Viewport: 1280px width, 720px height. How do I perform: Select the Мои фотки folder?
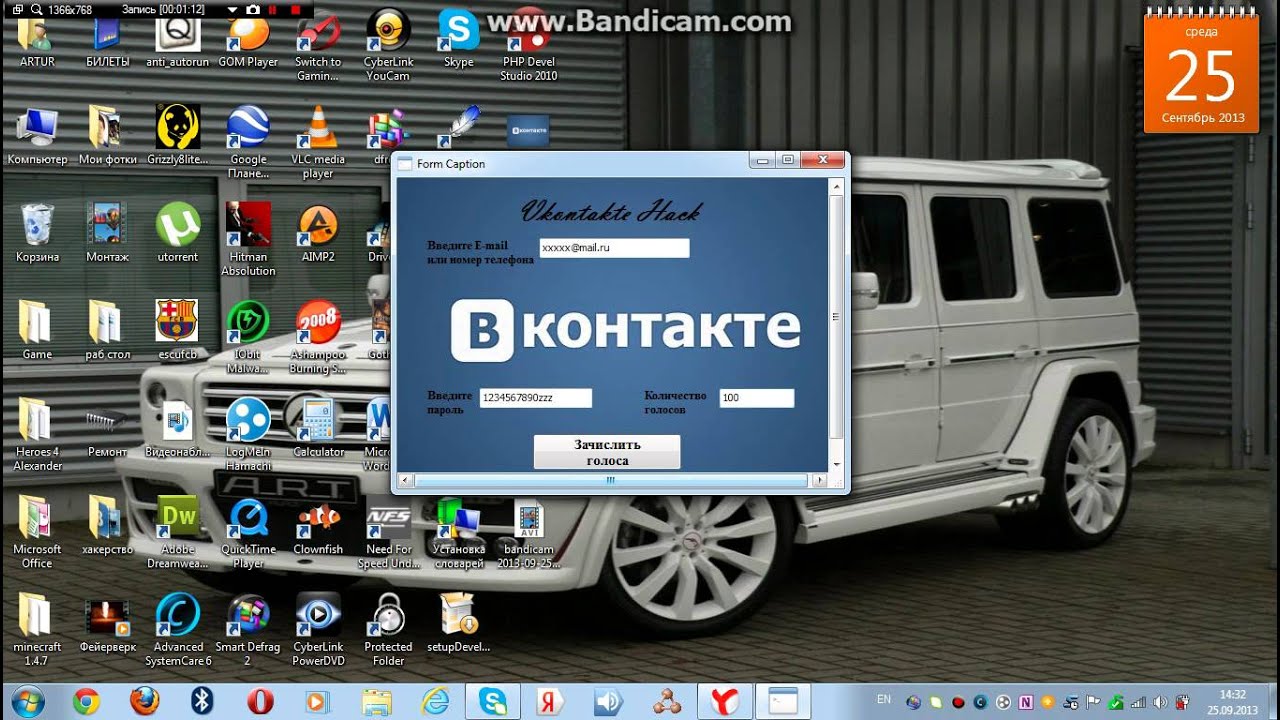coord(108,135)
